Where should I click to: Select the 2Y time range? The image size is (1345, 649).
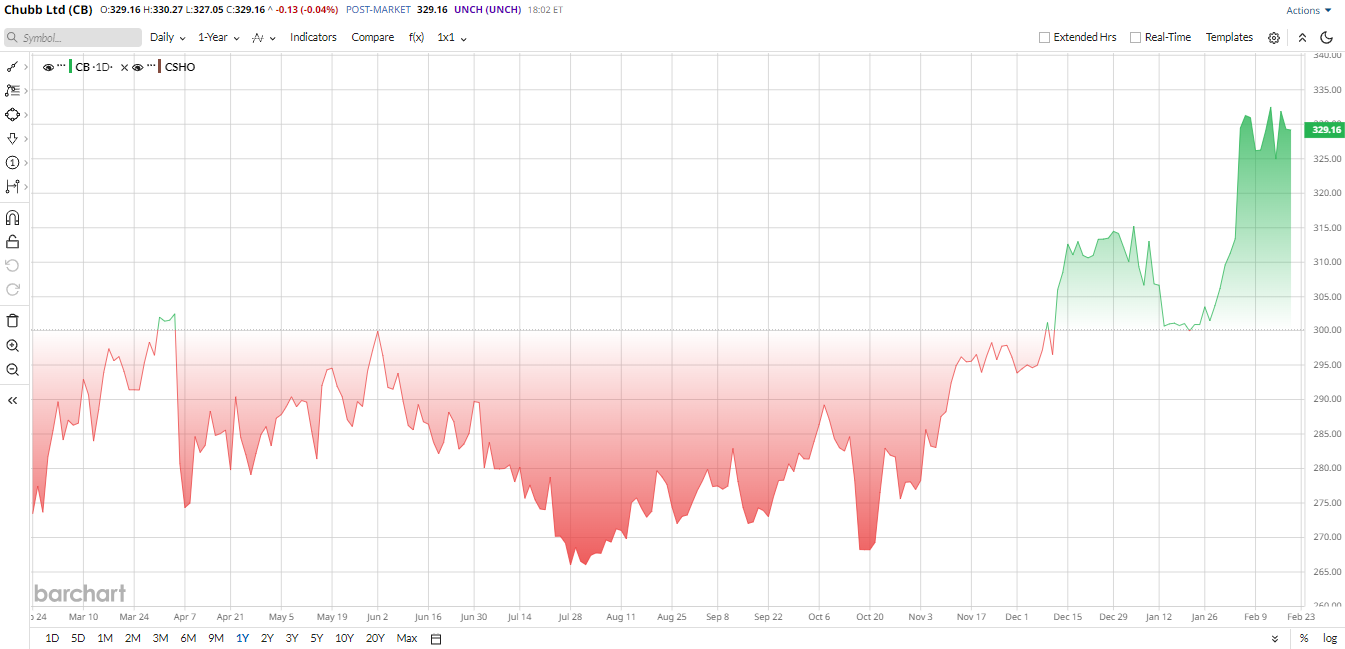[267, 638]
